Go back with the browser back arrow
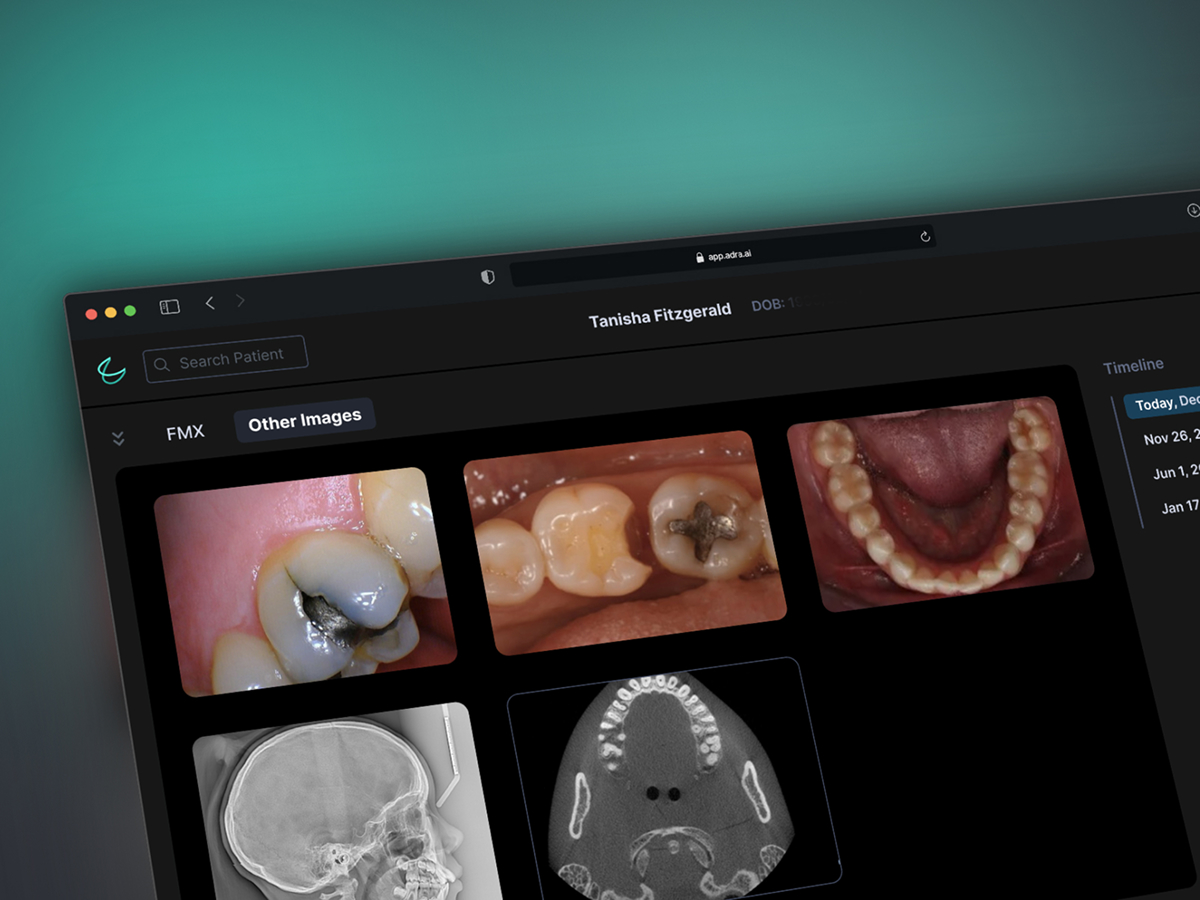The image size is (1200, 900). click(210, 303)
